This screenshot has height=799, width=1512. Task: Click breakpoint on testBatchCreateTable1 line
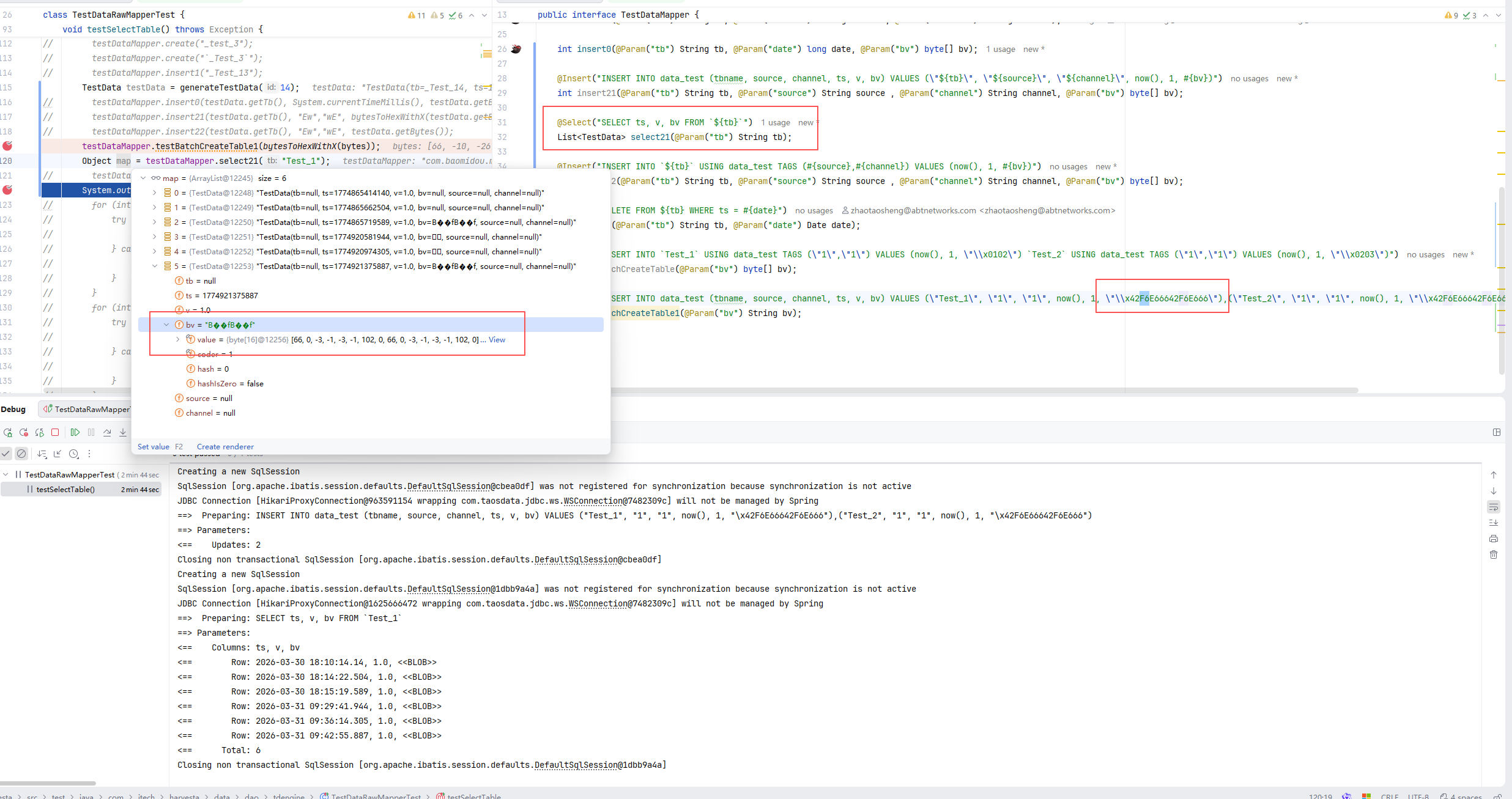[x=7, y=146]
